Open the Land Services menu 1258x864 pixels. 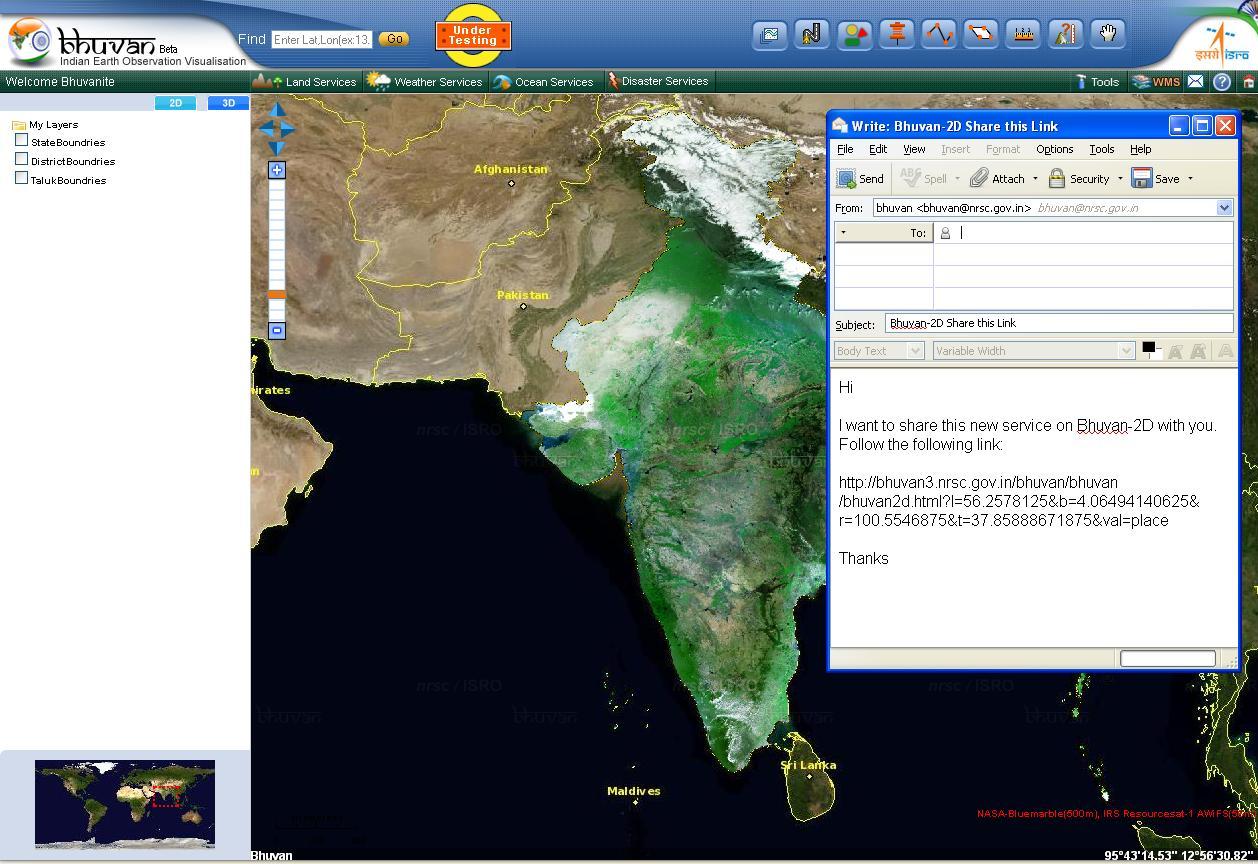point(305,82)
